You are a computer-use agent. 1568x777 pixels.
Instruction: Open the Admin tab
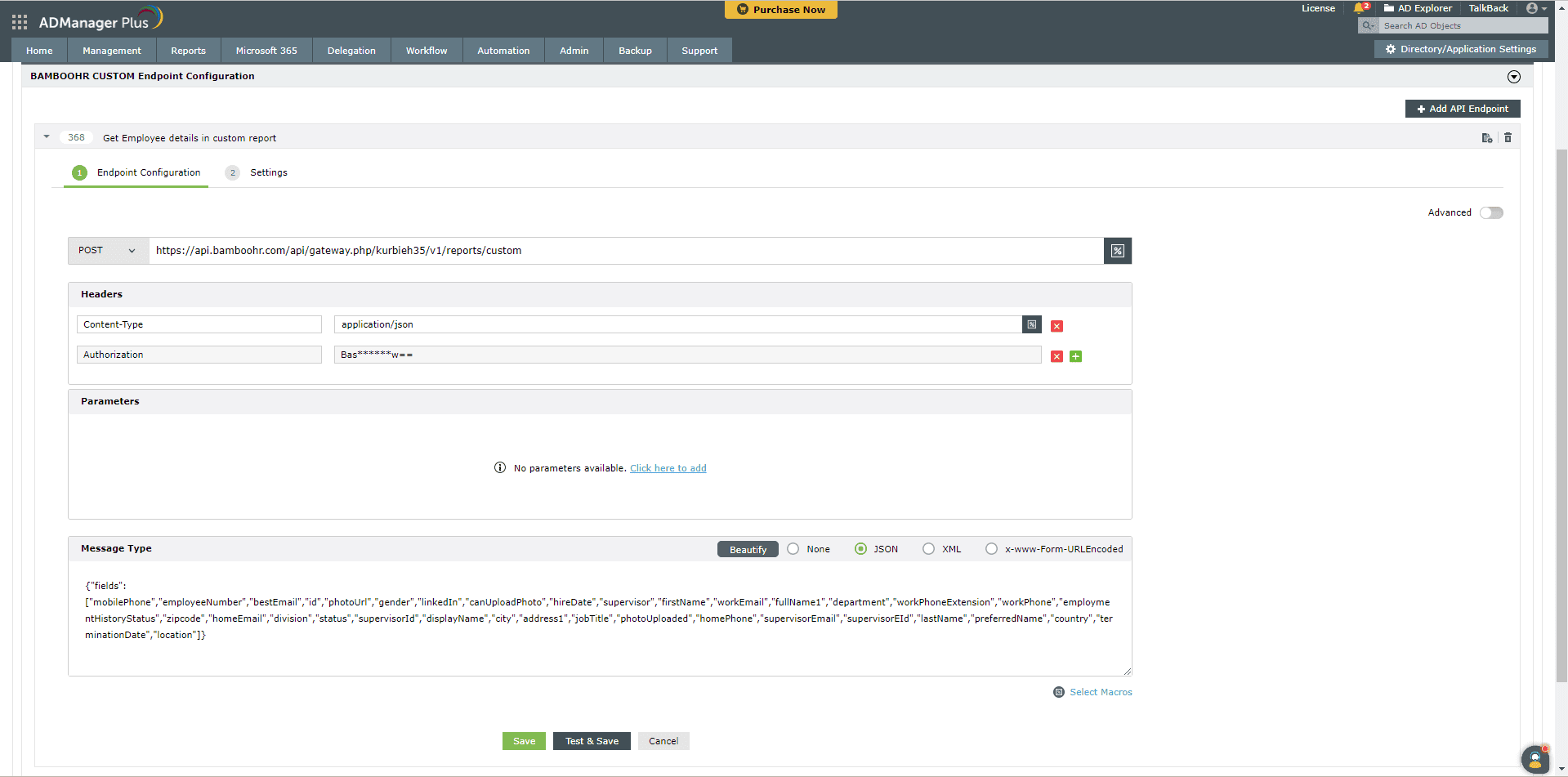574,51
